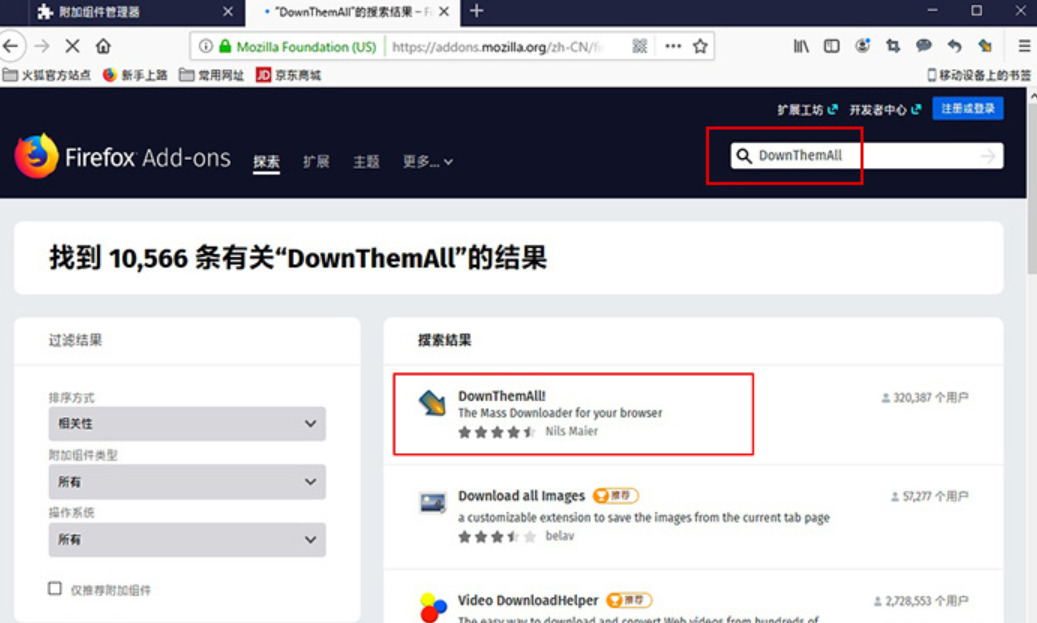Click the DownThemAll search input field
Image resolution: width=1037 pixels, height=623 pixels.
866,156
